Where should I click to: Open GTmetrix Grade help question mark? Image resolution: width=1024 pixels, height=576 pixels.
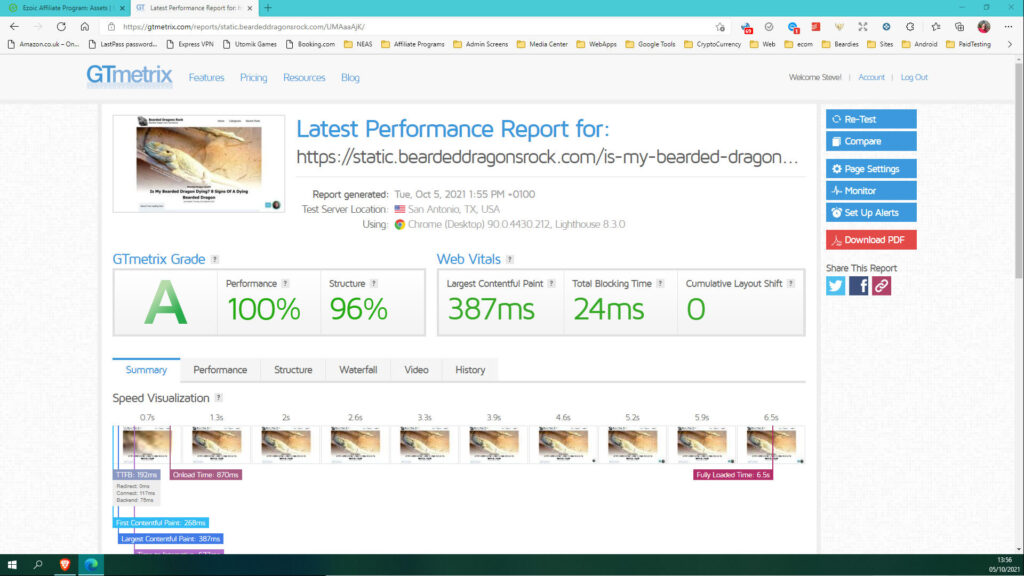coord(215,259)
